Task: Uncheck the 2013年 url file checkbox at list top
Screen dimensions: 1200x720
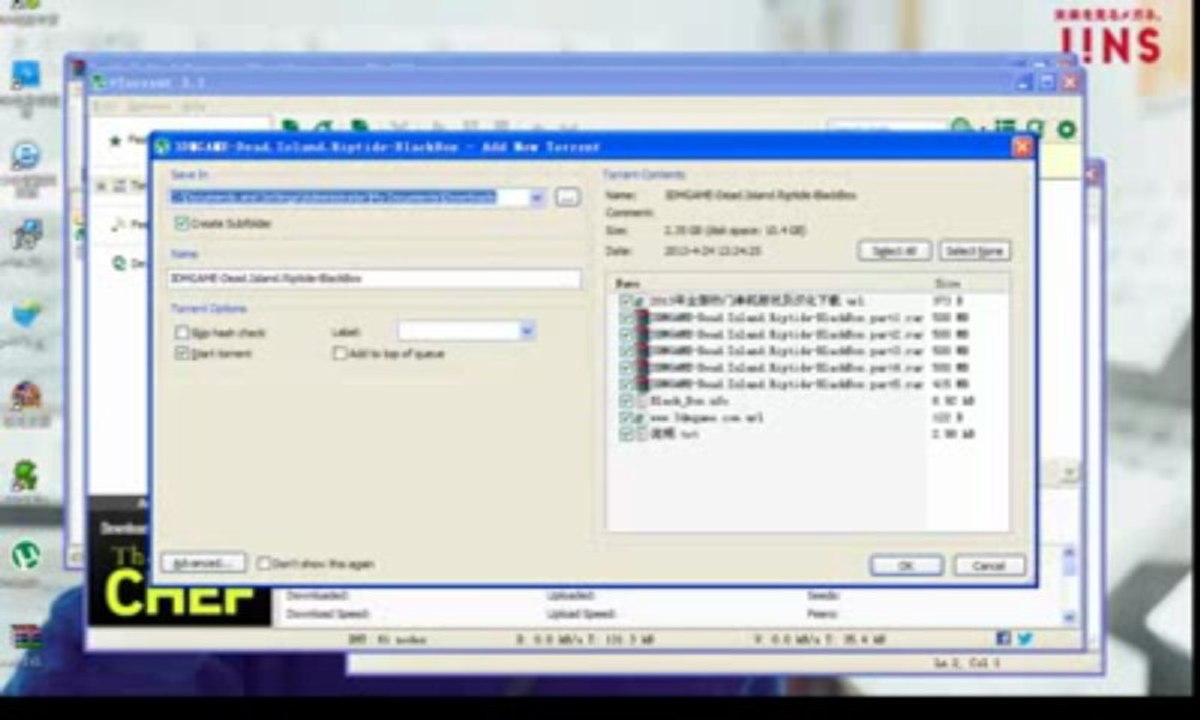Action: (x=626, y=300)
